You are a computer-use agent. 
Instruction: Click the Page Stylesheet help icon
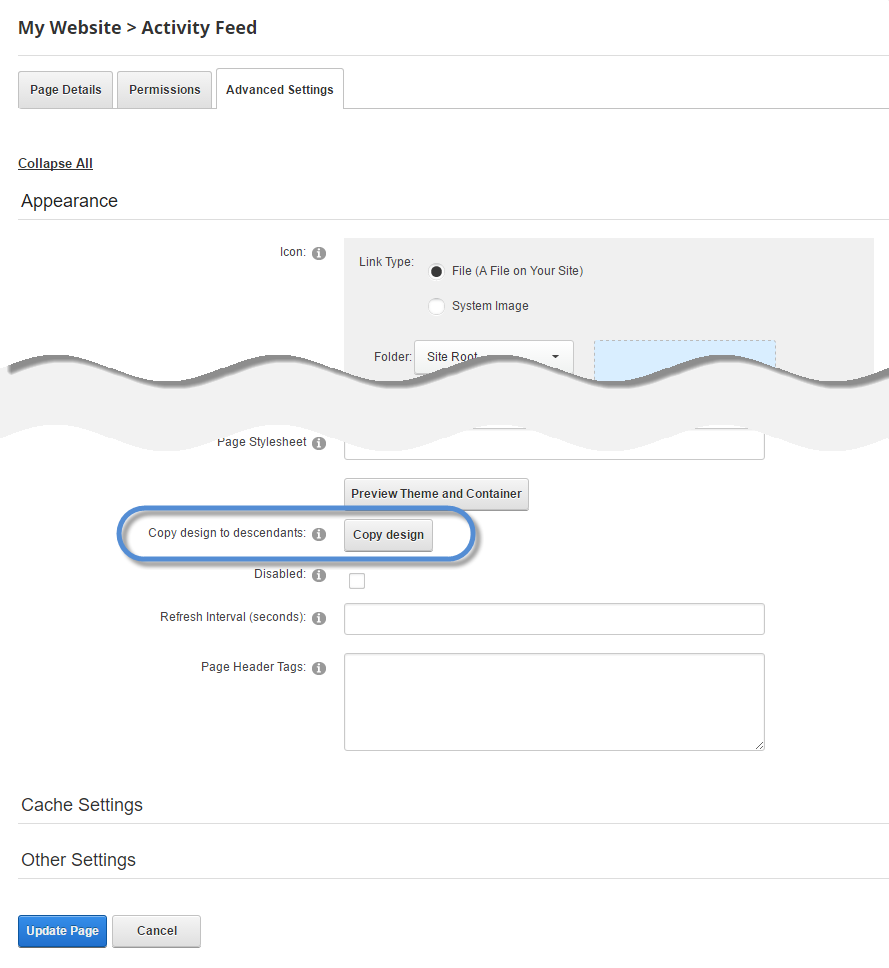click(319, 443)
